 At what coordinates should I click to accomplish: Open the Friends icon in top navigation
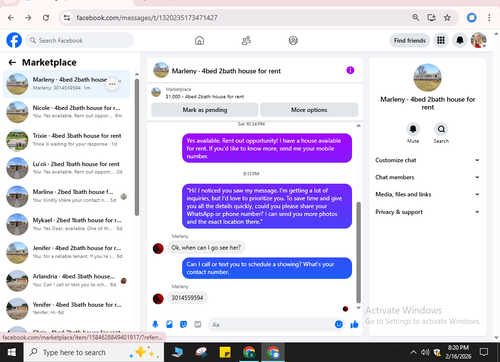click(246, 41)
